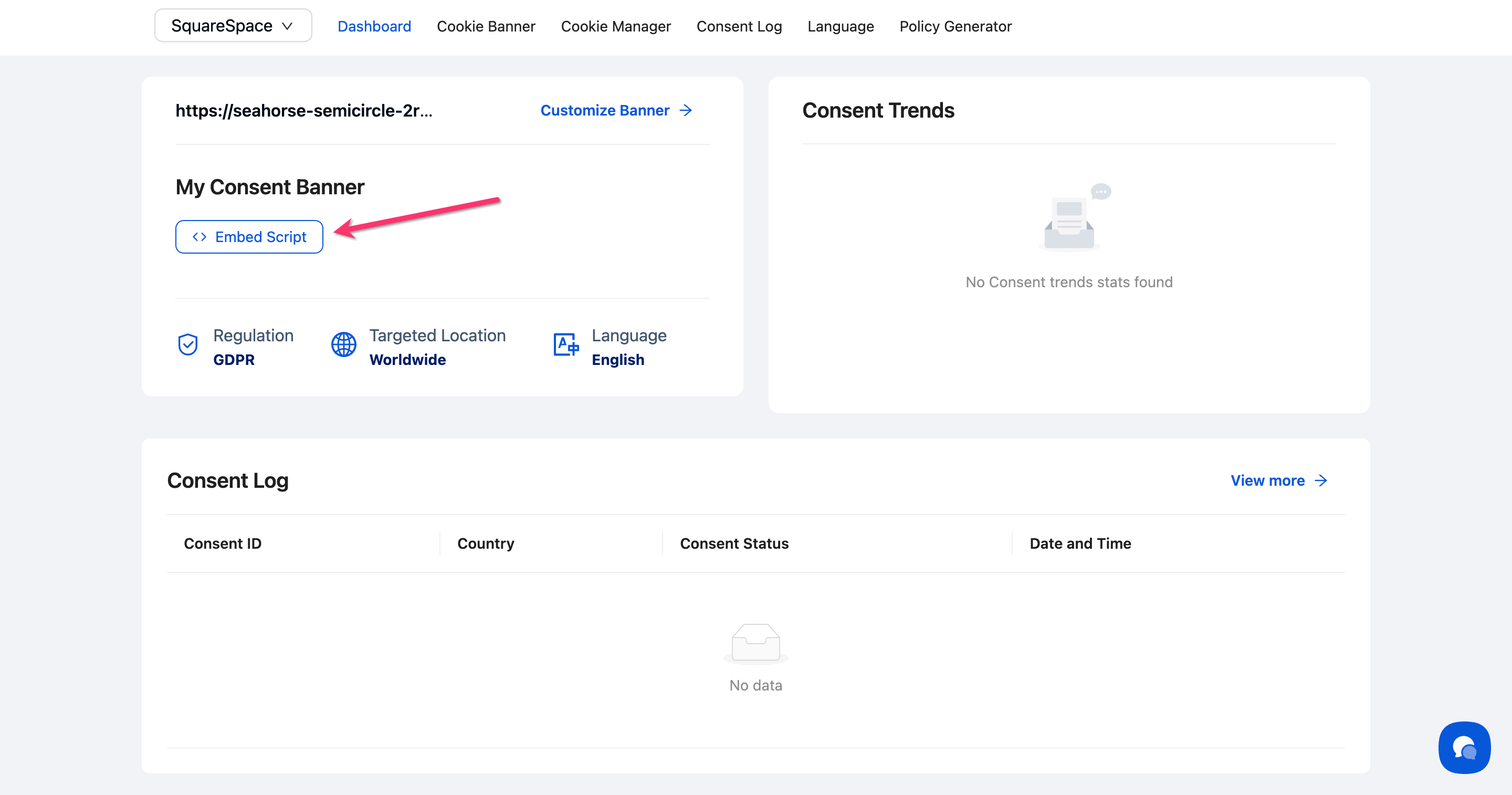Viewport: 1512px width, 795px height.
Task: Expand the SquareSpace site dropdown
Action: point(222,26)
